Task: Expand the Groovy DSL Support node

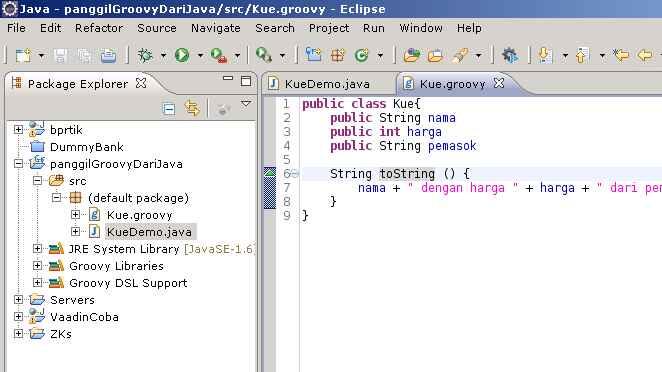Action: pyautogui.click(x=37, y=282)
